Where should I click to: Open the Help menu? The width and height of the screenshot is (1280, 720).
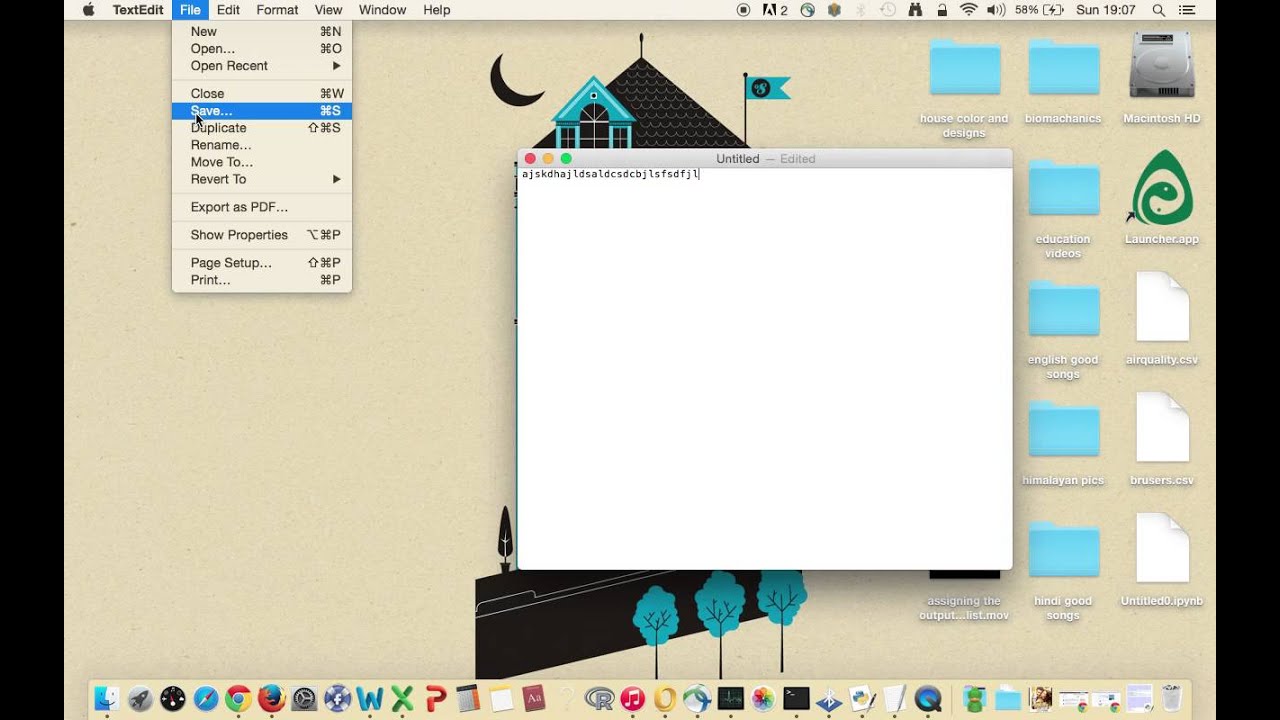pos(436,10)
